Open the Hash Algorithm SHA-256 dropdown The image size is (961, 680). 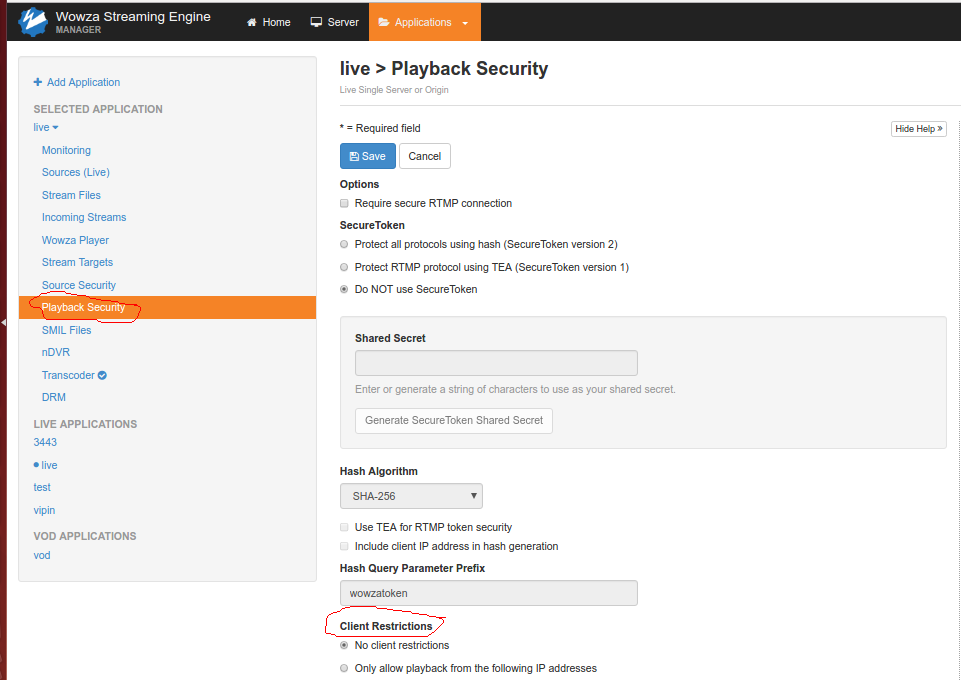point(411,496)
